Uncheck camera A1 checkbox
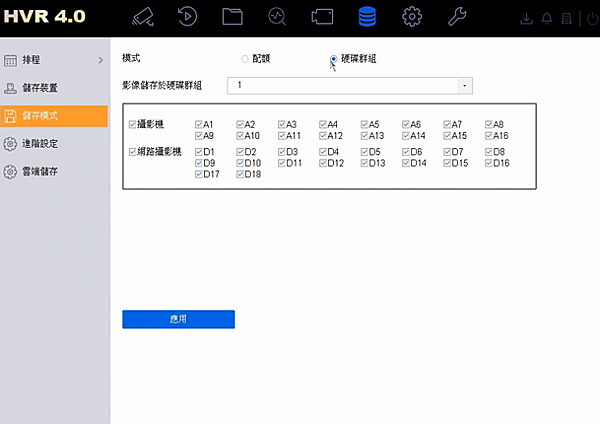600x424 pixels. coord(199,124)
